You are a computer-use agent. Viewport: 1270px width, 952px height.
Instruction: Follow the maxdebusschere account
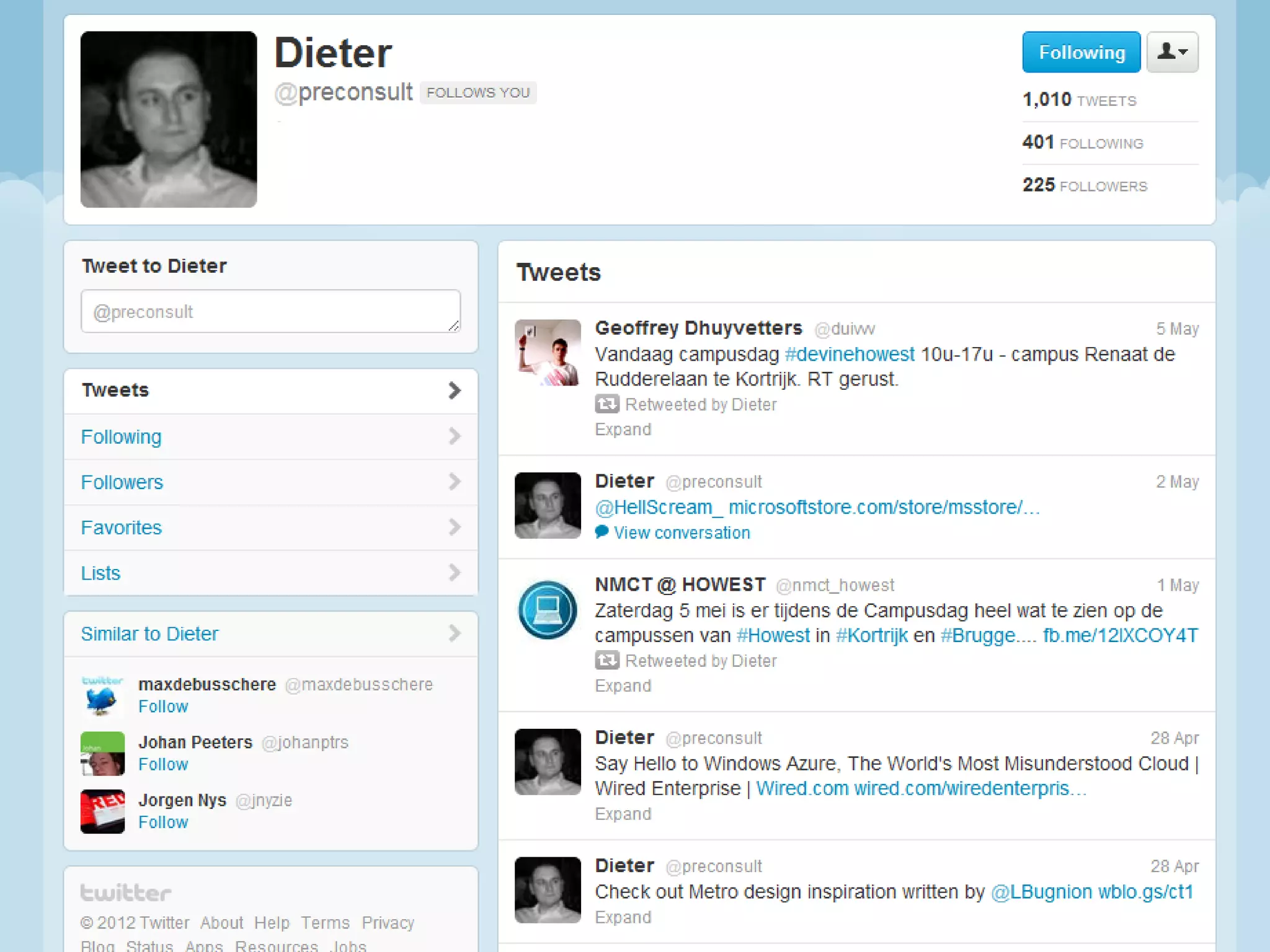(x=163, y=707)
